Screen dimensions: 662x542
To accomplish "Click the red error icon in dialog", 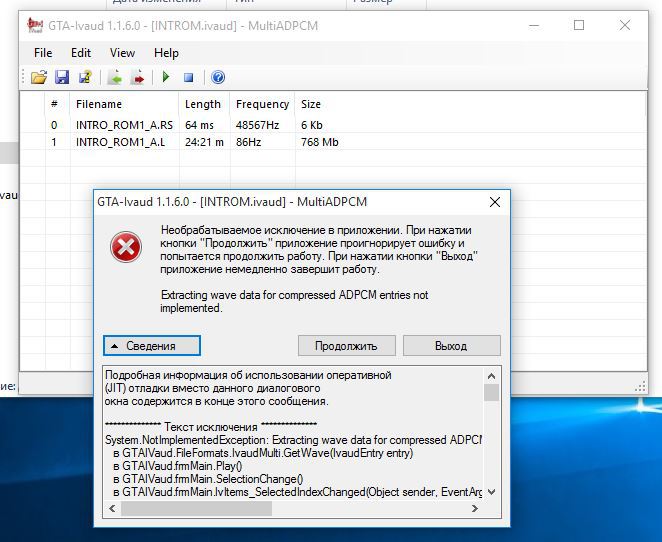I will coord(126,247).
